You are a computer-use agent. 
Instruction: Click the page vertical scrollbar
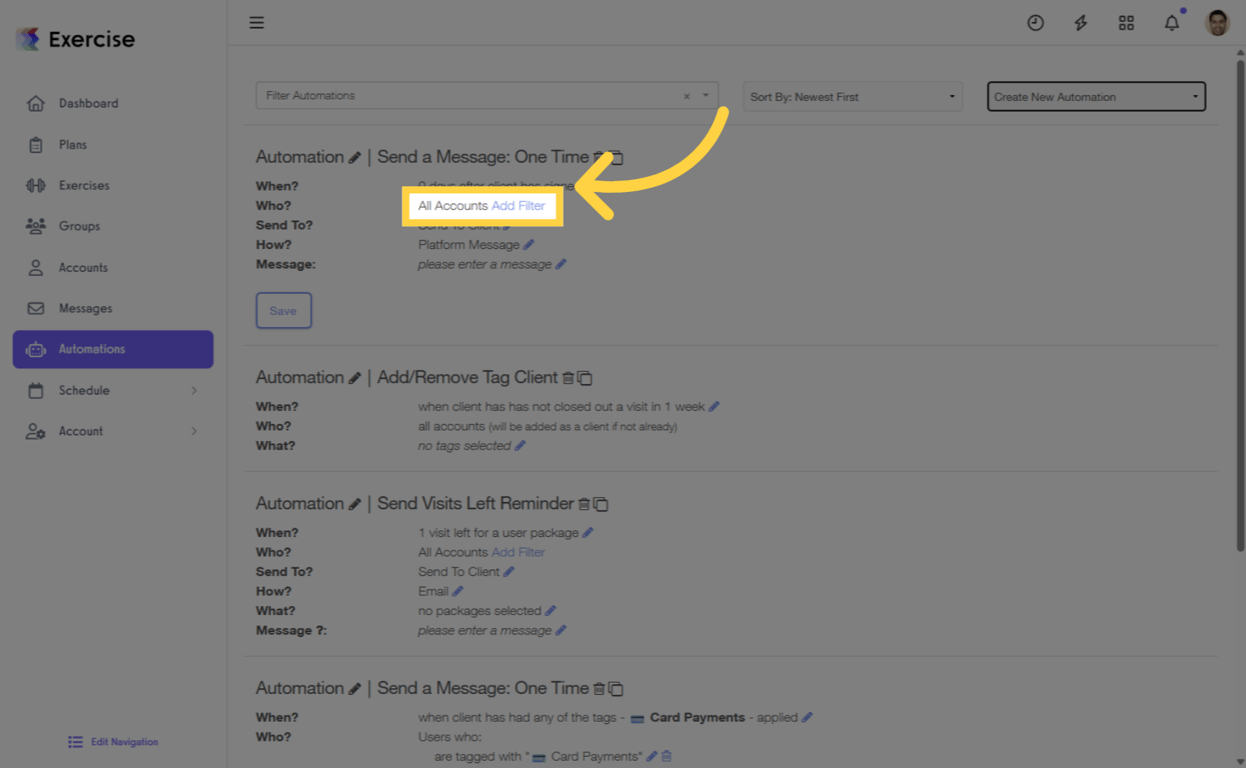click(x=1240, y=305)
